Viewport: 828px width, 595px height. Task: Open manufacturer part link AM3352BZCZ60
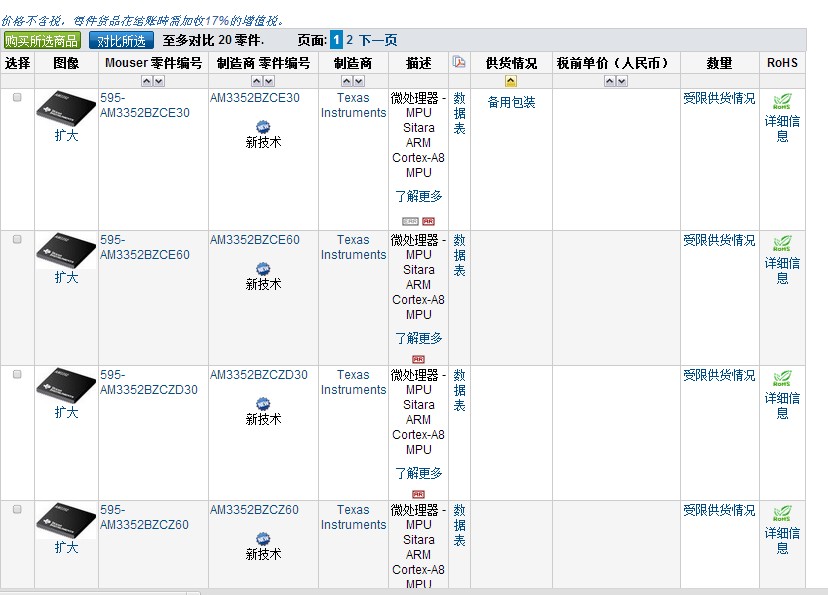254,510
